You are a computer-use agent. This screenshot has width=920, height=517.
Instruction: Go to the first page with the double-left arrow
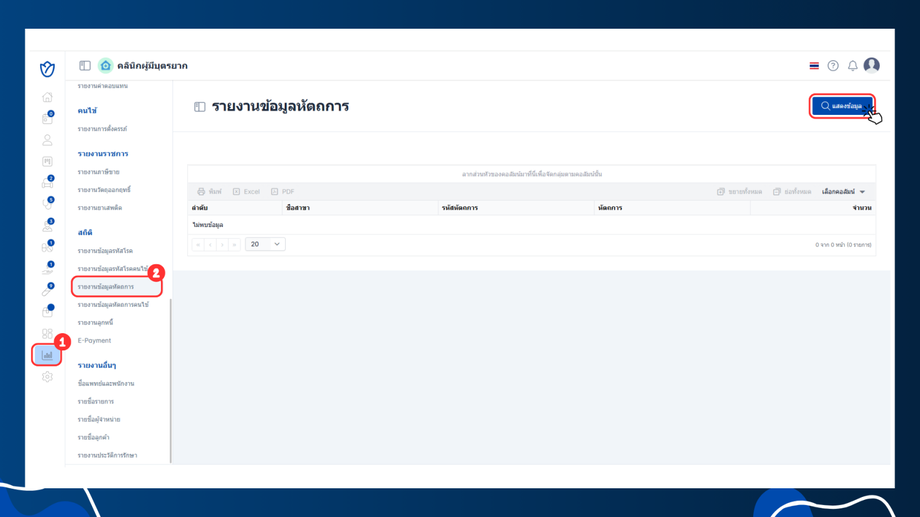pos(198,244)
